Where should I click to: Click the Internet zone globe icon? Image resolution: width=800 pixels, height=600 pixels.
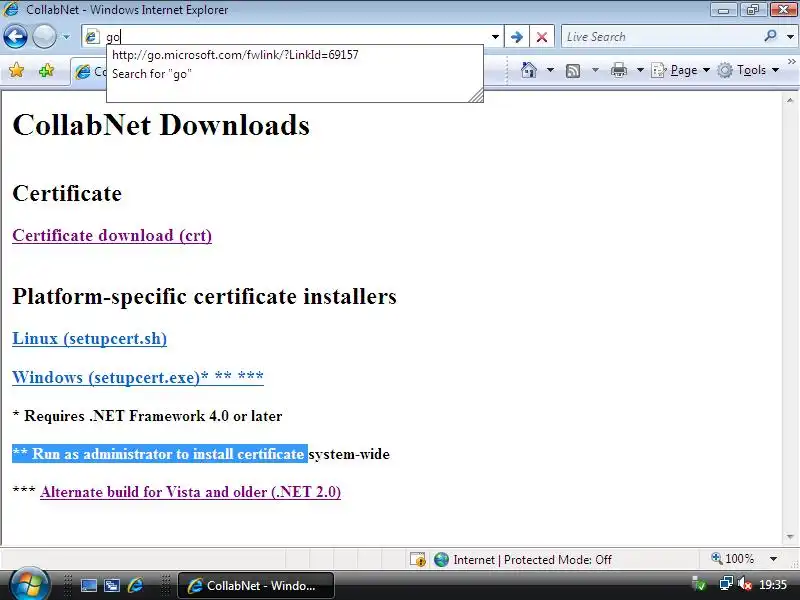[x=441, y=560]
